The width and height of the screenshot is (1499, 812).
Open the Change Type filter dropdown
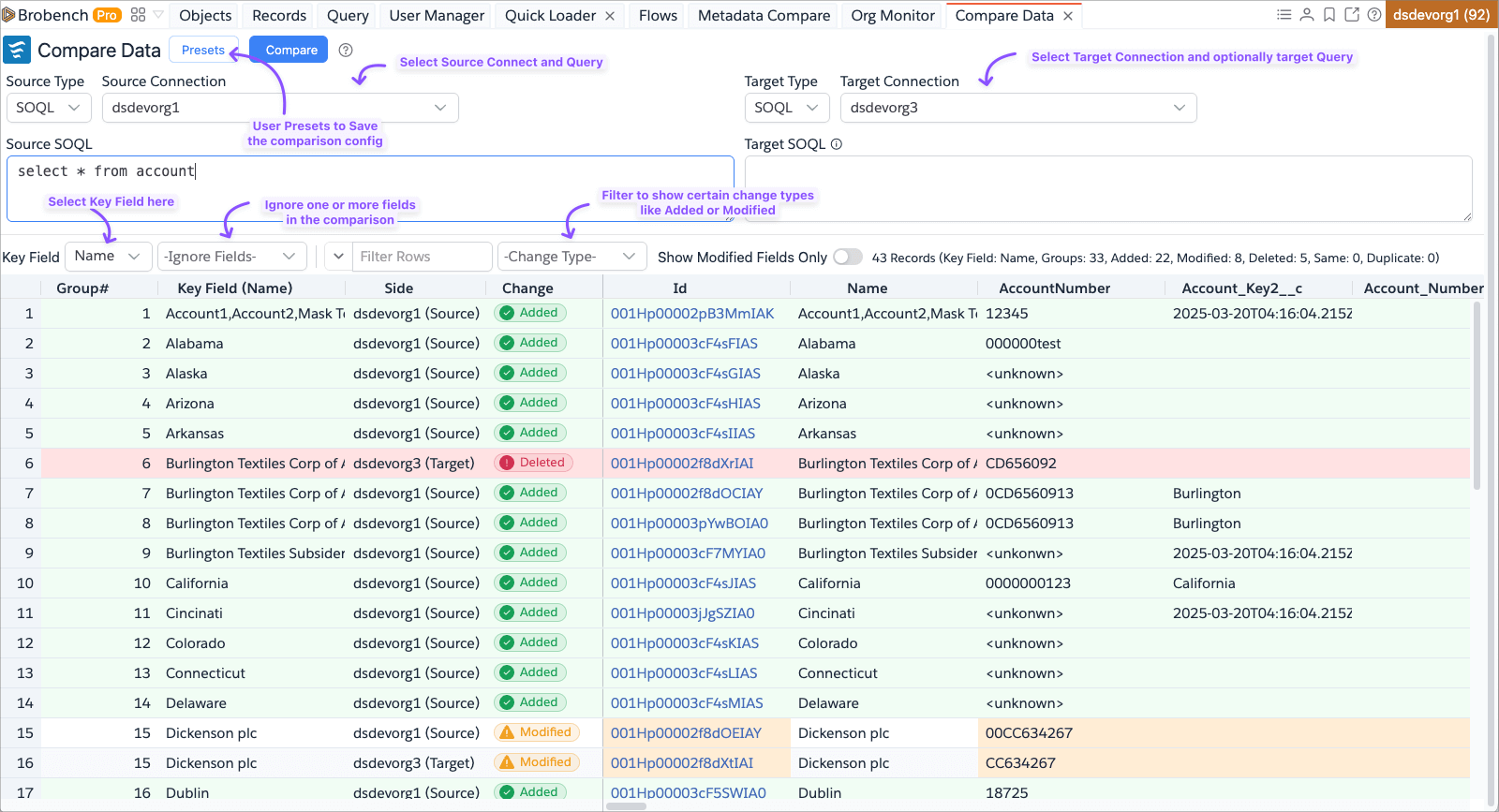(571, 257)
